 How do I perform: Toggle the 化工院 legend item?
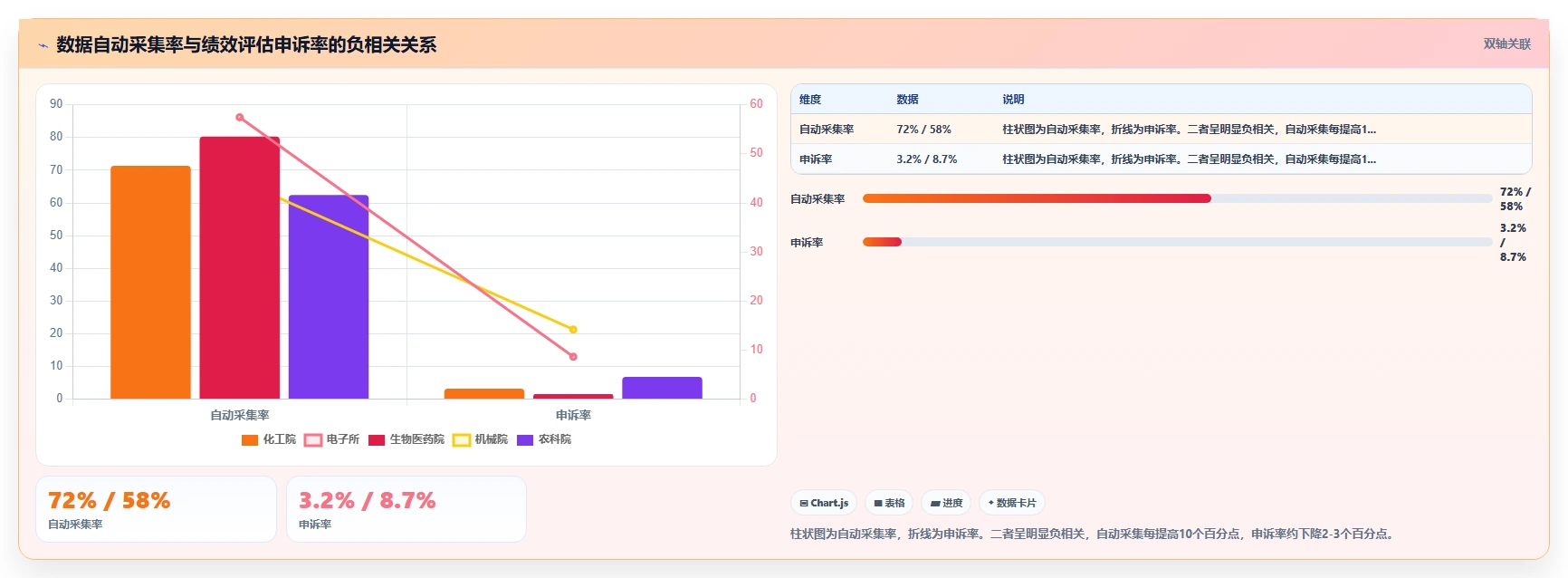coord(269,439)
